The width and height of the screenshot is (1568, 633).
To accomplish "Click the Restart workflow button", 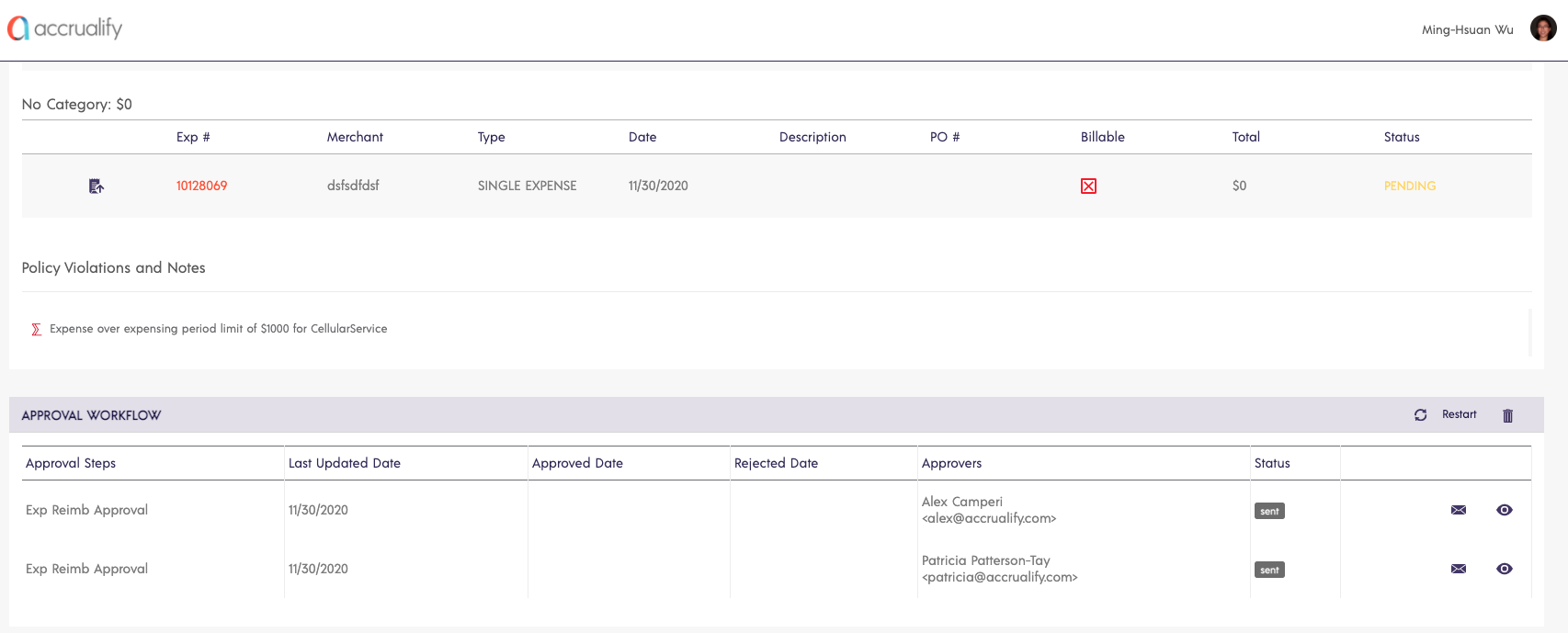I will (x=1459, y=414).
